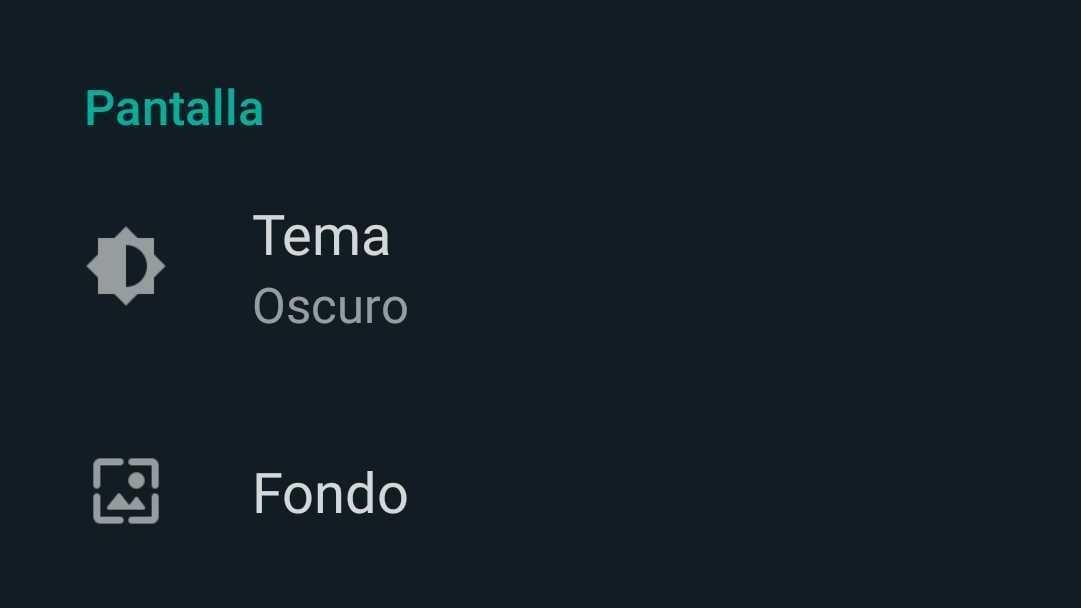The height and width of the screenshot is (608, 1081).
Task: Click the Fondo wallpaper icon
Action: [126, 491]
